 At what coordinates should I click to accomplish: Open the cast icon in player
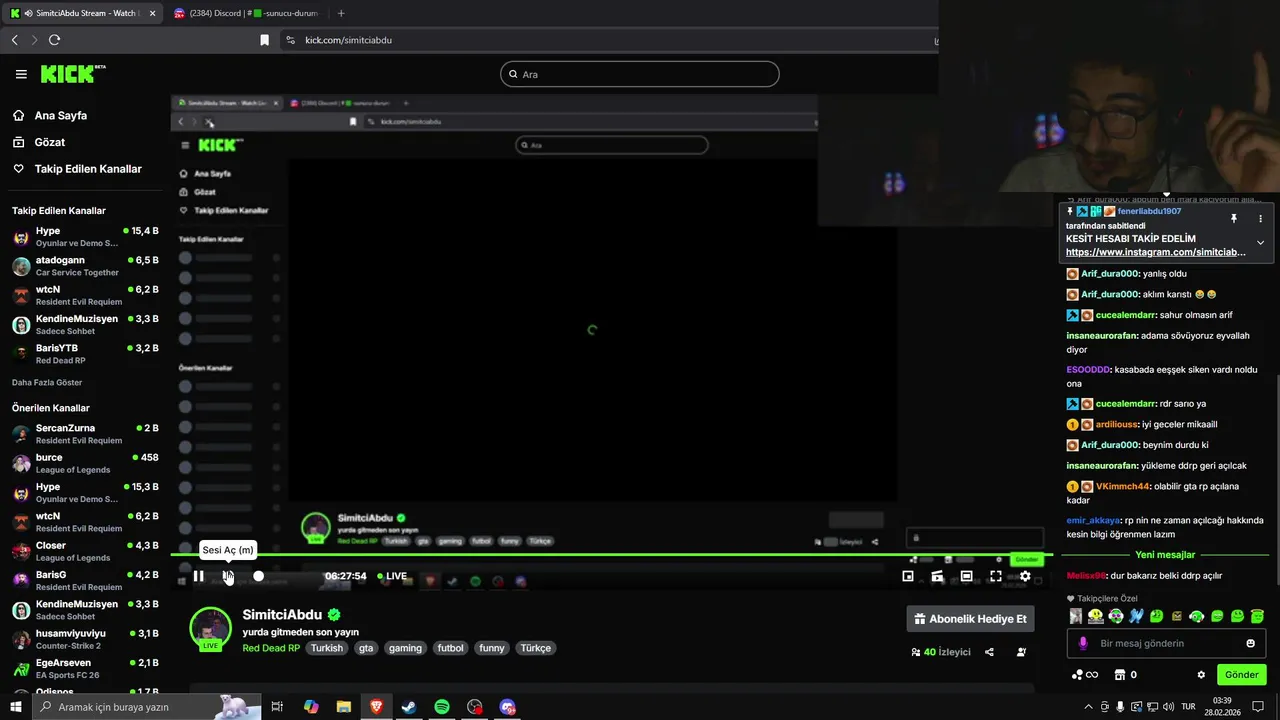937,576
